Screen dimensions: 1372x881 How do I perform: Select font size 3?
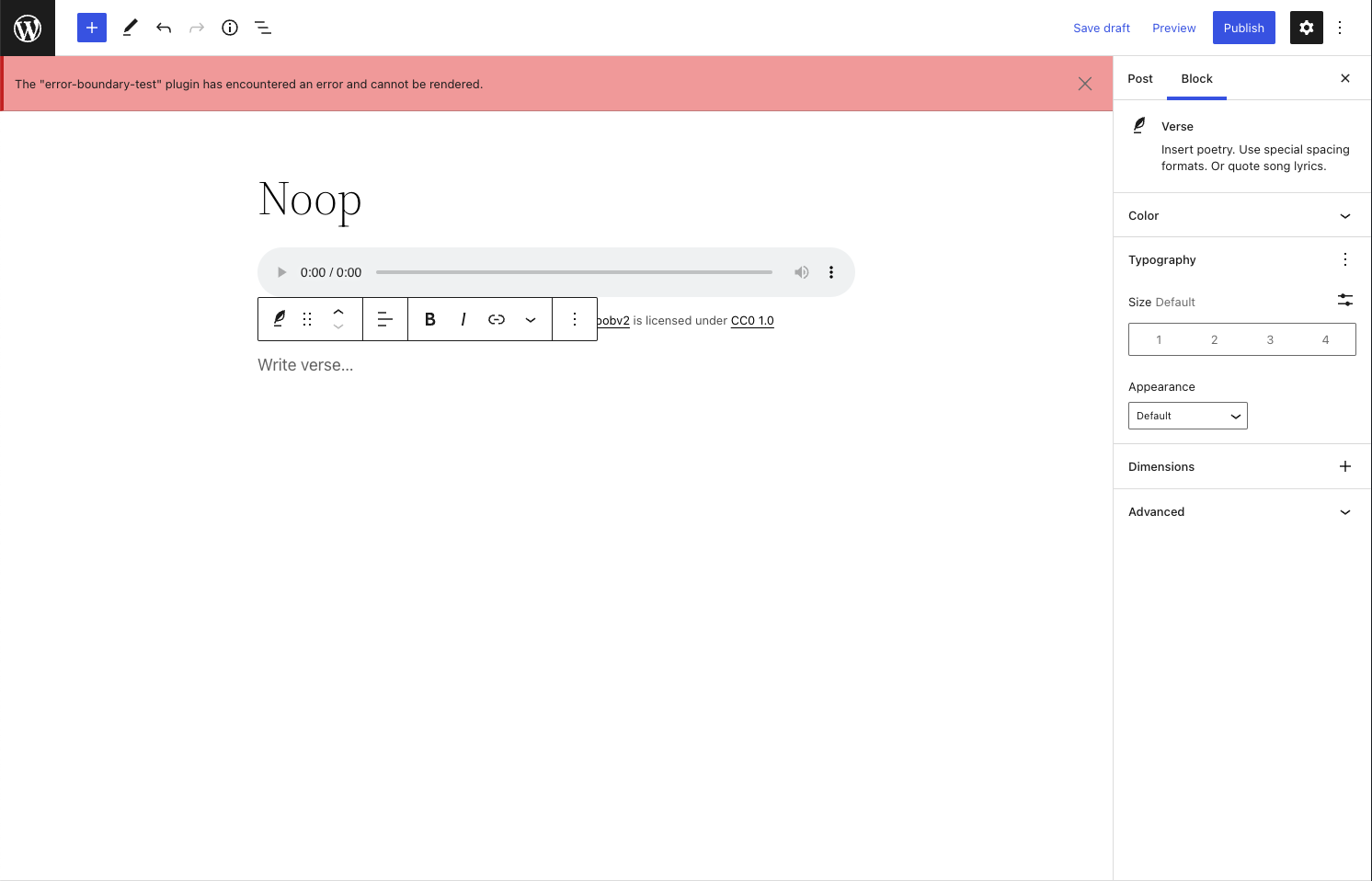click(1270, 339)
